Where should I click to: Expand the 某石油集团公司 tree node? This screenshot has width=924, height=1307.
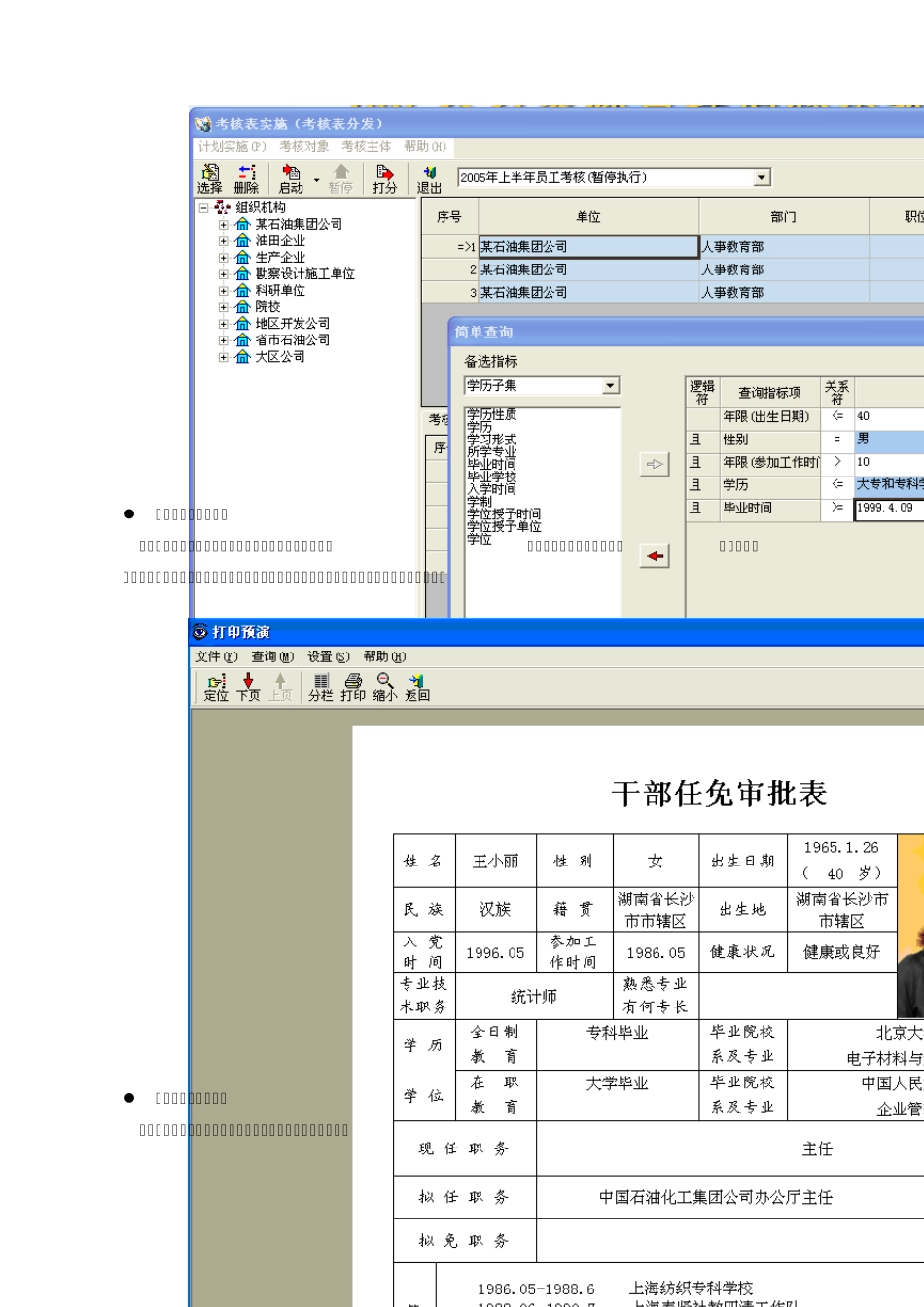coord(224,224)
